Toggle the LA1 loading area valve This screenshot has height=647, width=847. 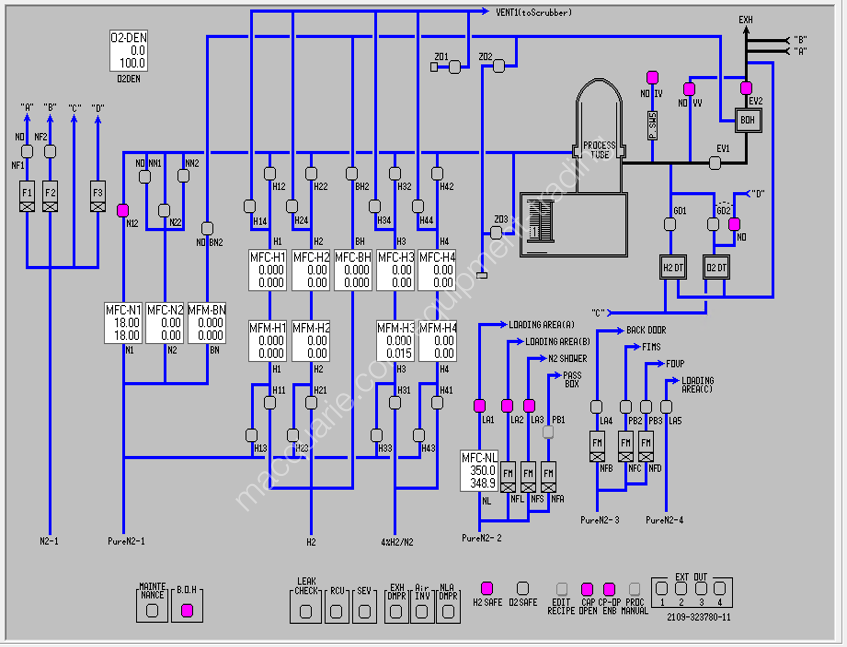(479, 406)
